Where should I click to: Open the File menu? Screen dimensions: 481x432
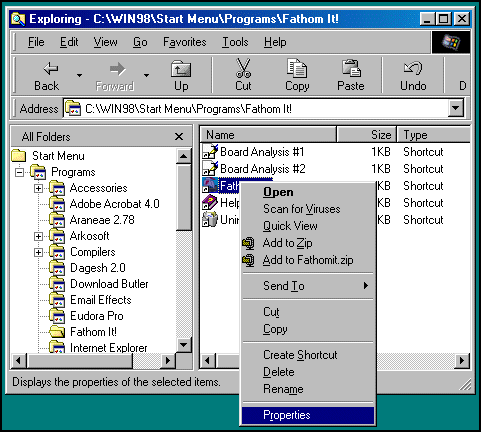click(x=36, y=42)
